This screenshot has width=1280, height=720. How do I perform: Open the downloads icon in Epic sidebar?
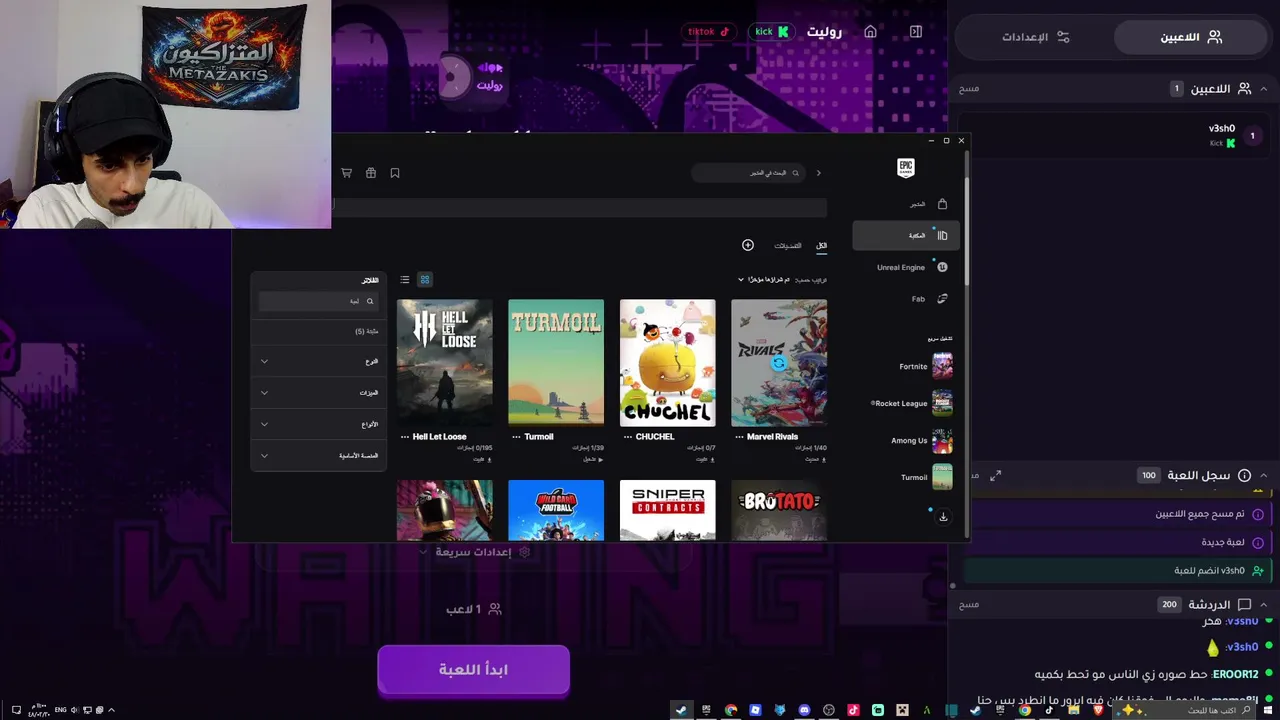pos(942,517)
